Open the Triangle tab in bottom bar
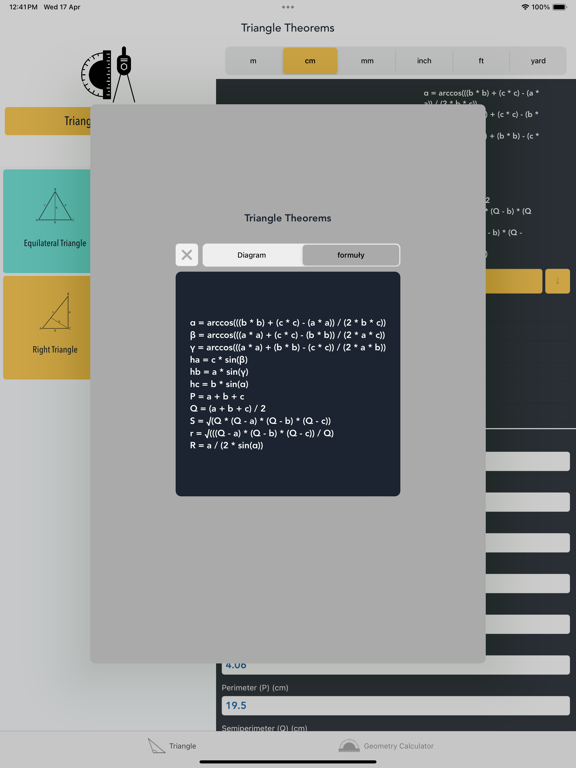The height and width of the screenshot is (768, 576). [x=172, y=746]
